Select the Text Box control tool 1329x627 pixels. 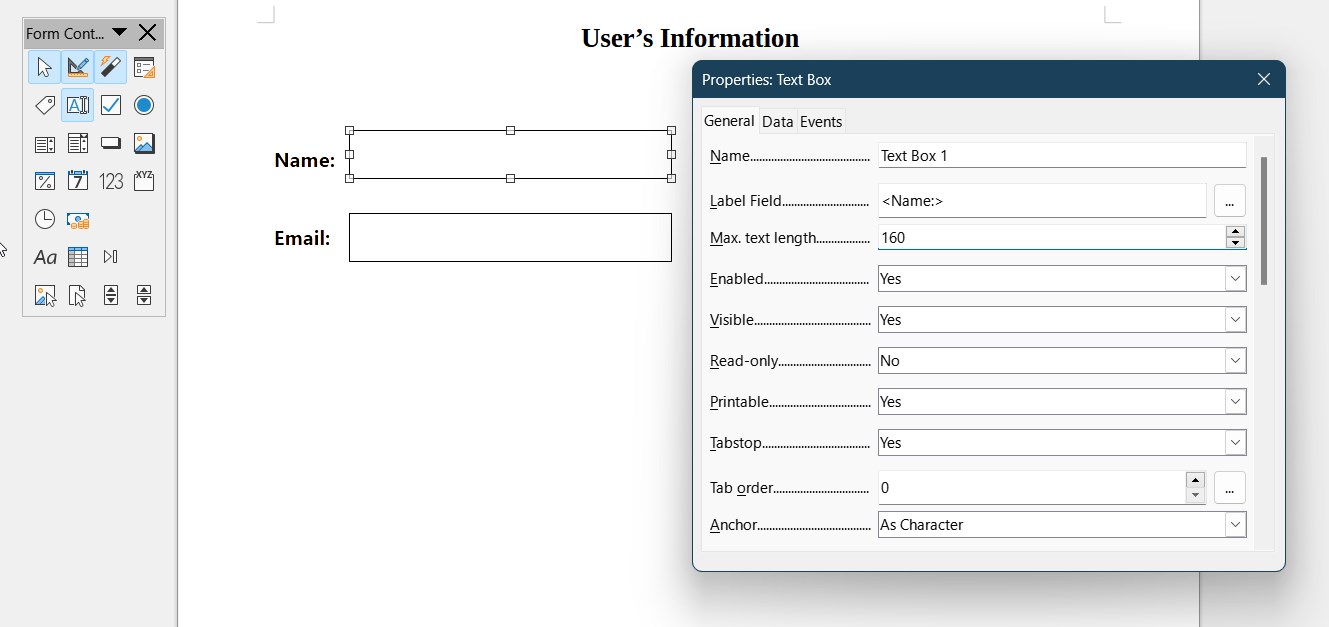[77, 105]
